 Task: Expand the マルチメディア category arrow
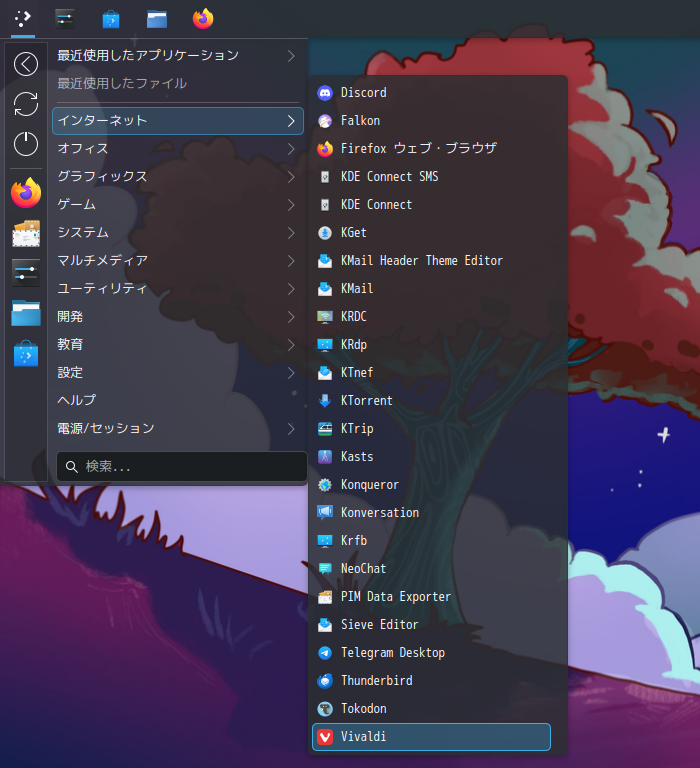coord(291,261)
